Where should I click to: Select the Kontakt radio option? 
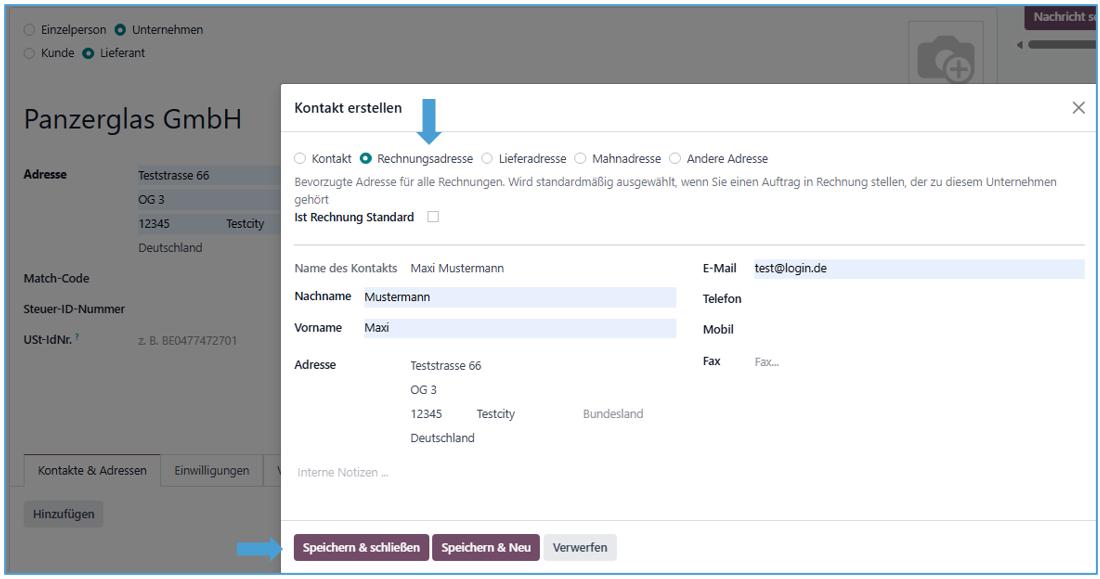[x=300, y=158]
